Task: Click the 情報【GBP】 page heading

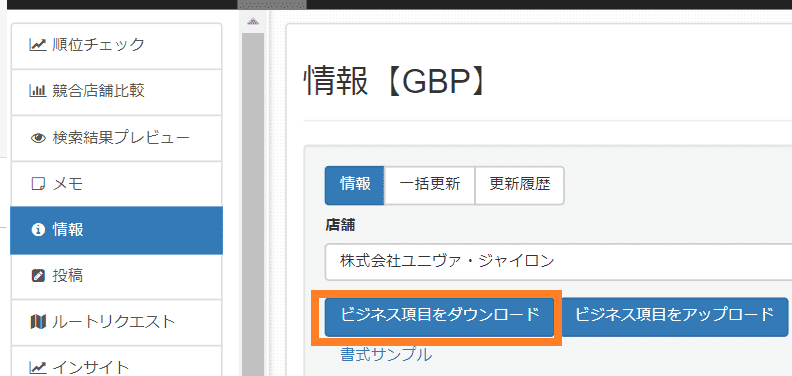Action: [394, 81]
